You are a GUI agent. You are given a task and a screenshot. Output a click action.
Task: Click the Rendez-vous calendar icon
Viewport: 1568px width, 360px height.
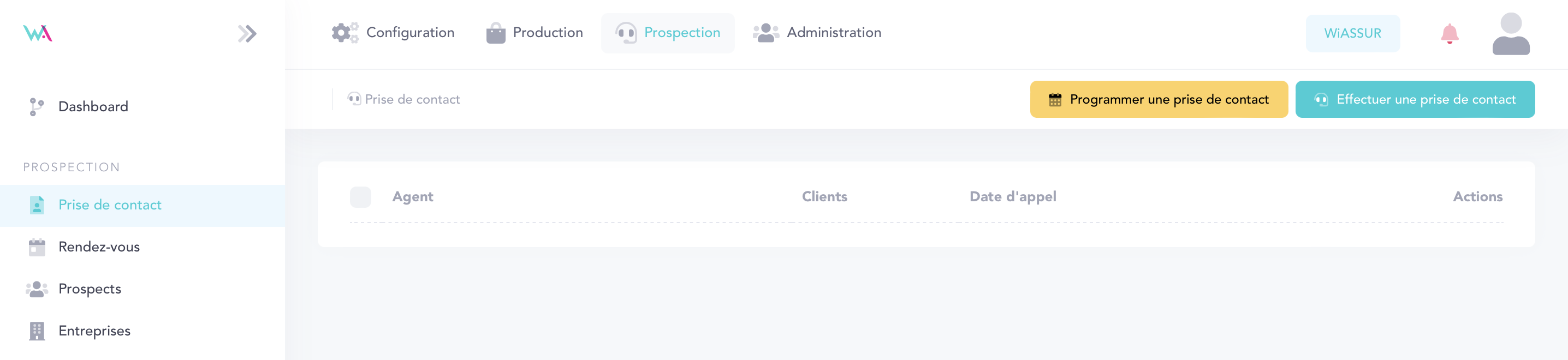(37, 247)
